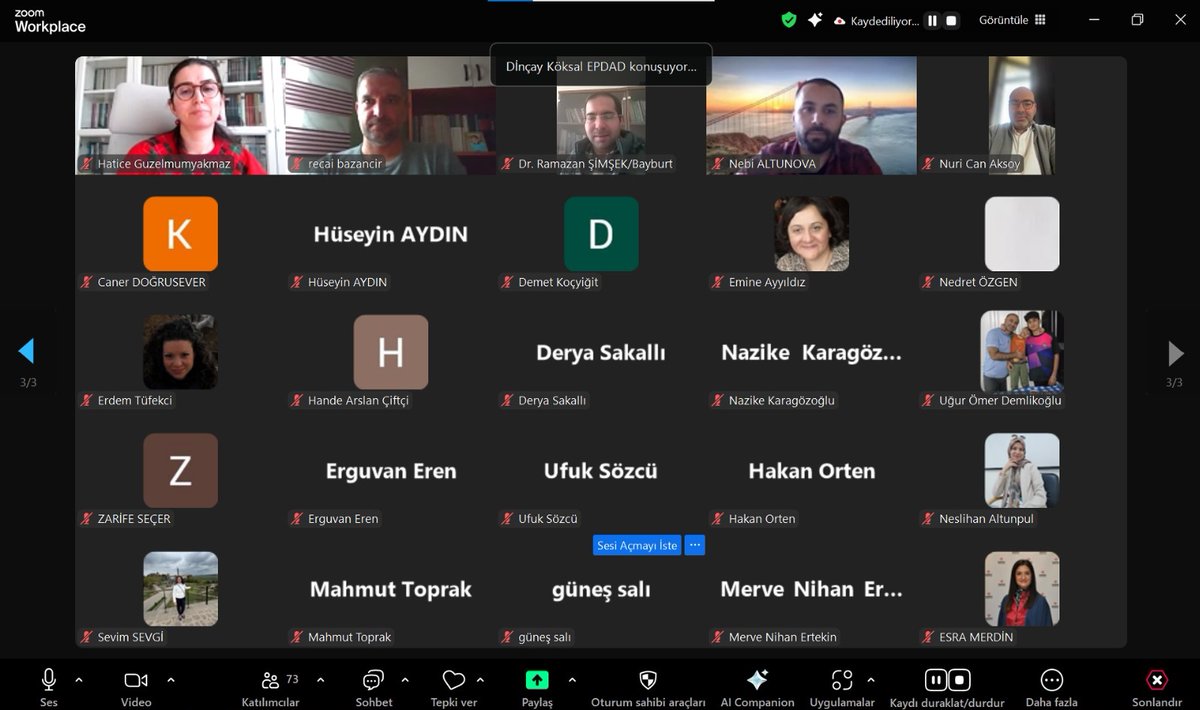Click the Kaydediliyor cloud recording indicator
This screenshot has width=1200, height=710.
(x=876, y=20)
